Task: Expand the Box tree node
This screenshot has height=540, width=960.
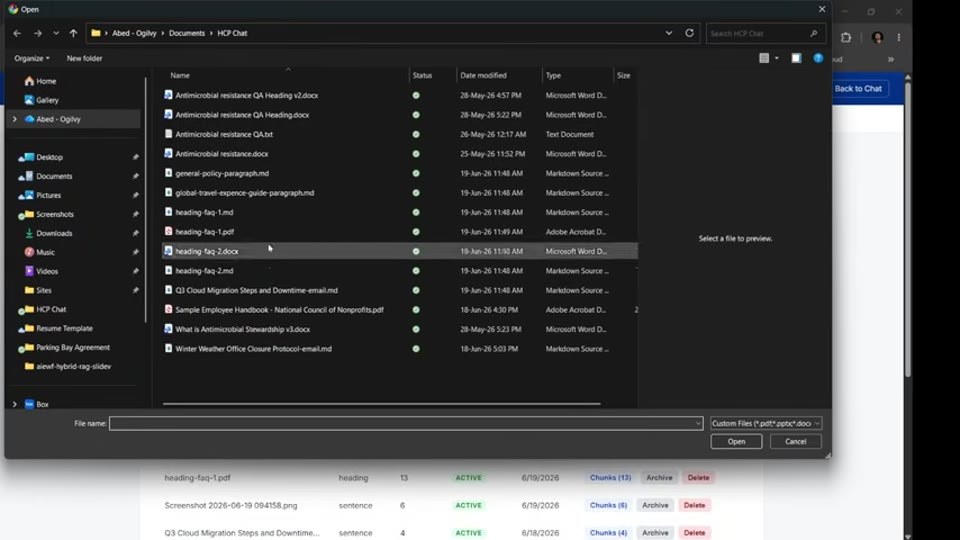Action: (x=15, y=404)
